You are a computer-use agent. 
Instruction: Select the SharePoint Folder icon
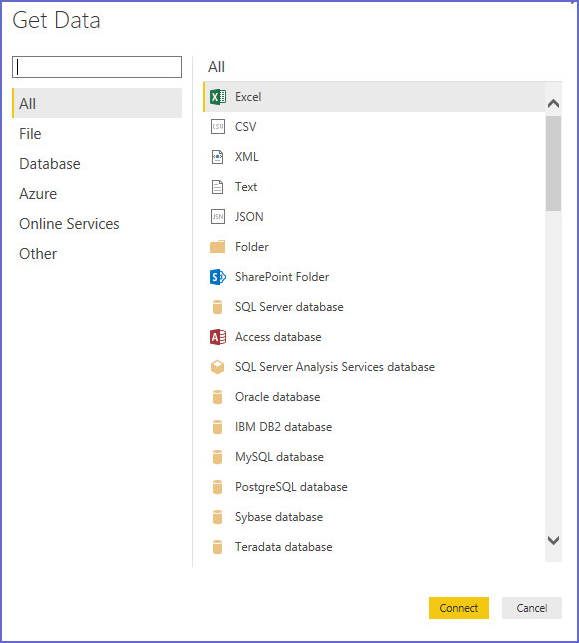(x=218, y=277)
